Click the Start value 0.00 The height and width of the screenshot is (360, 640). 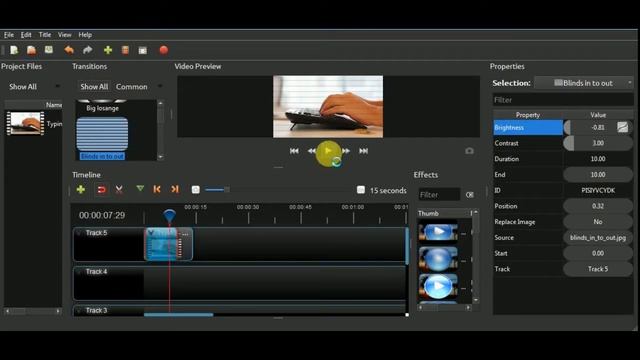(x=598, y=253)
